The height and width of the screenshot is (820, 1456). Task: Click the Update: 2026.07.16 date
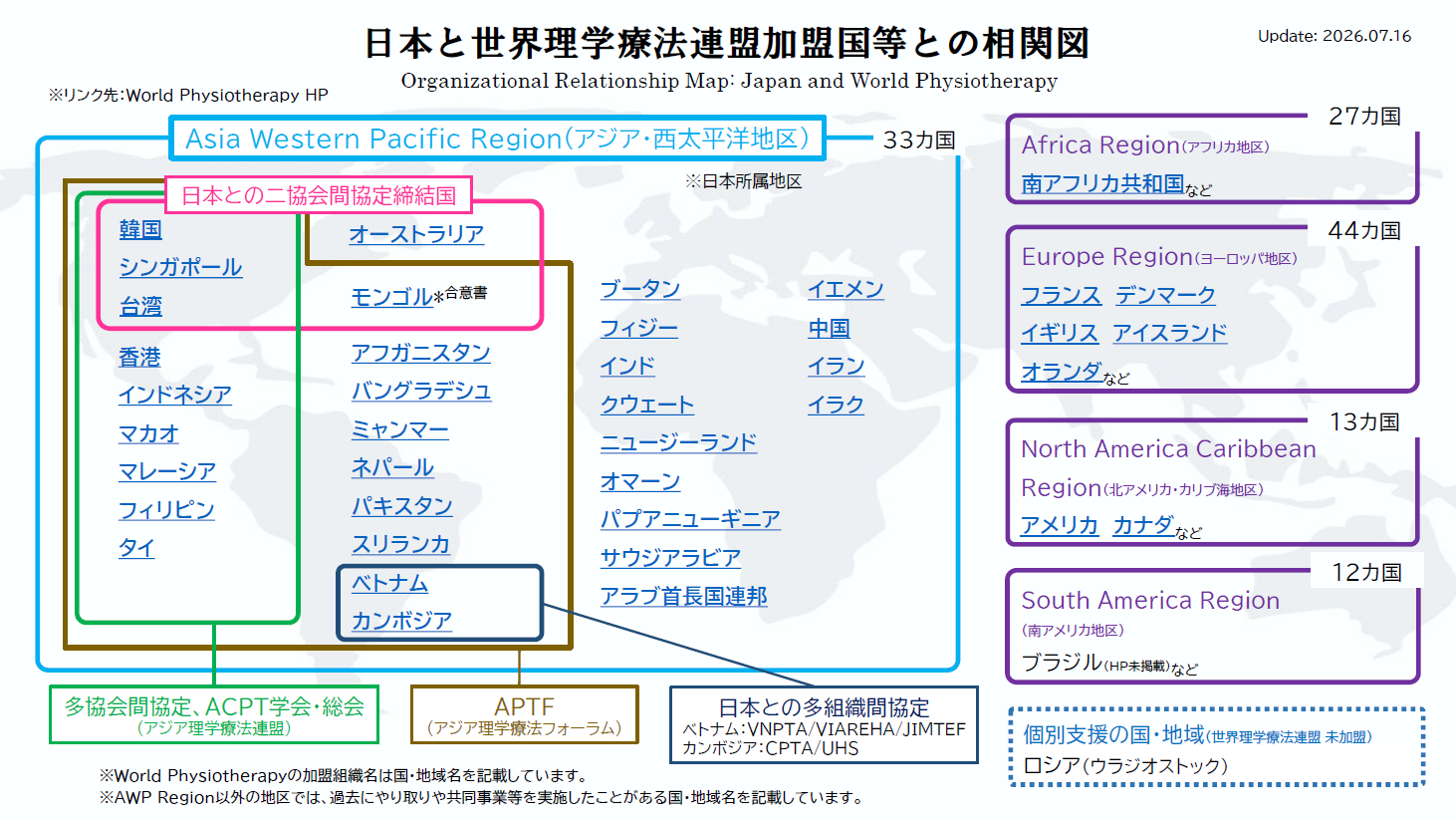click(1335, 36)
